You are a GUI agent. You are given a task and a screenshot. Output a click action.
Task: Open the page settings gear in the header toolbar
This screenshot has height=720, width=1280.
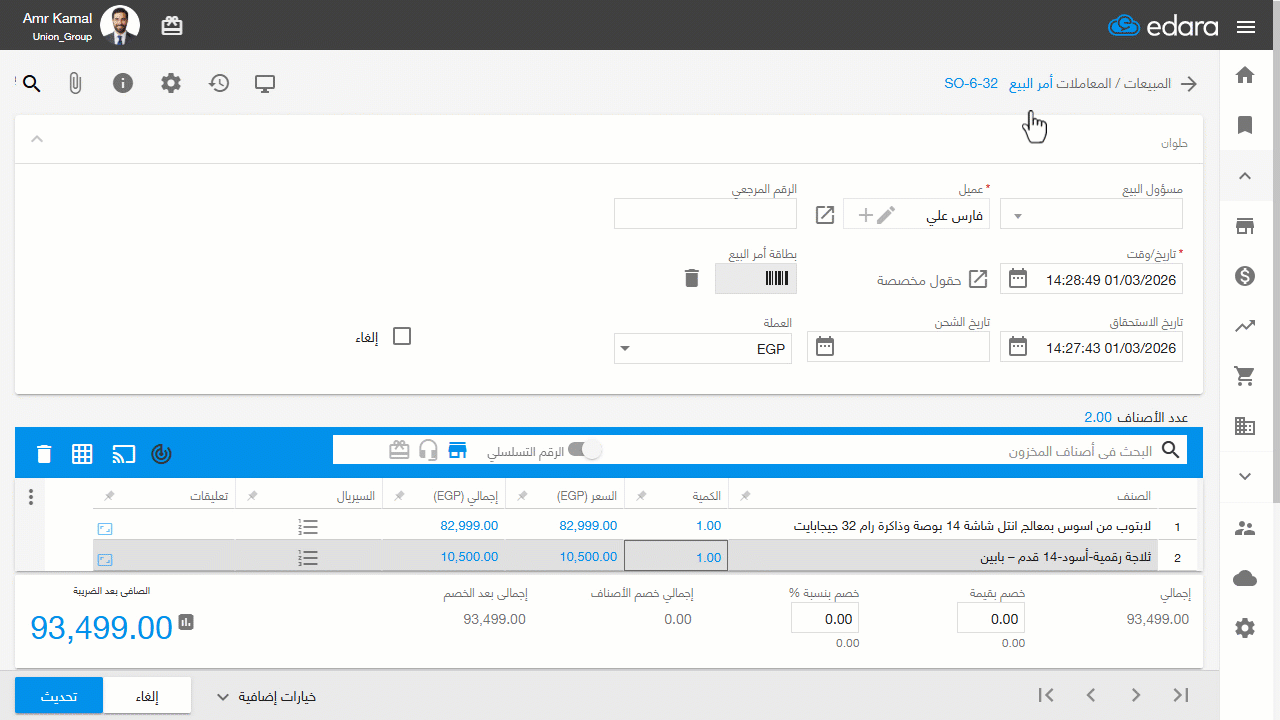[171, 83]
